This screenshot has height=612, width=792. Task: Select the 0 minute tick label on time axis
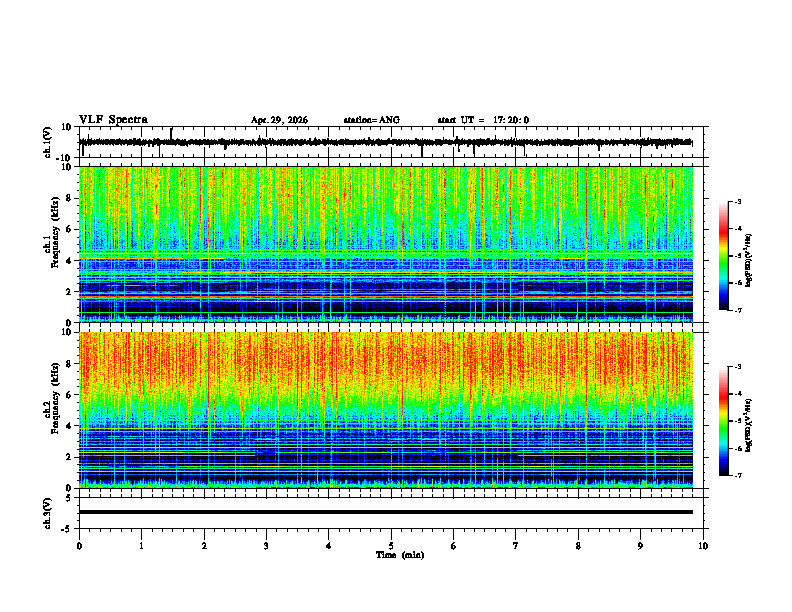(79, 546)
